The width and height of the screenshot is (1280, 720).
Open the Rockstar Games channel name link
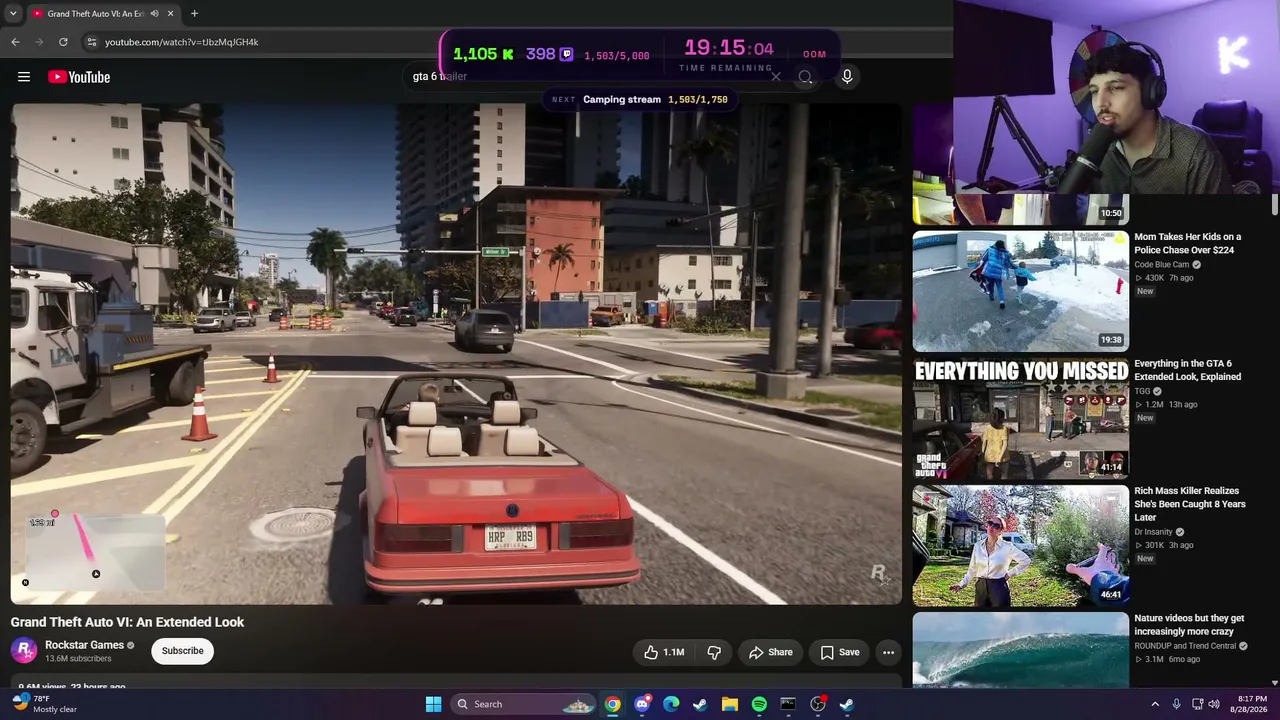coord(84,645)
